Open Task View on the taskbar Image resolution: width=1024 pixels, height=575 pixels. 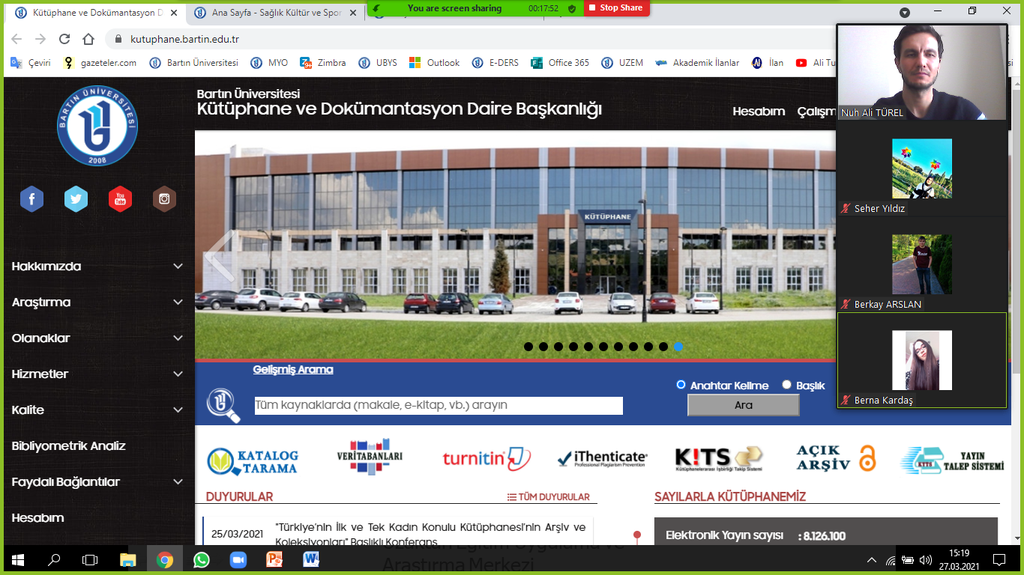tap(90, 560)
